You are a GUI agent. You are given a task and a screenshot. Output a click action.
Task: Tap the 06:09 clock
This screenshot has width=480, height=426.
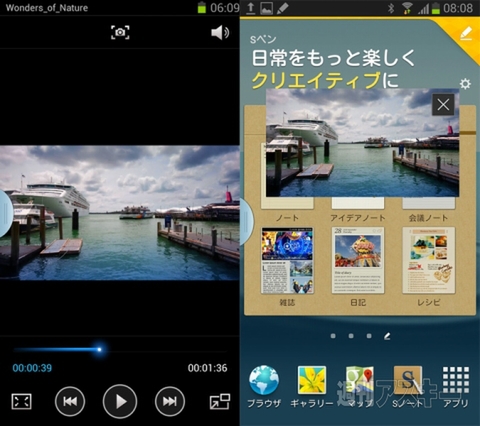click(225, 8)
